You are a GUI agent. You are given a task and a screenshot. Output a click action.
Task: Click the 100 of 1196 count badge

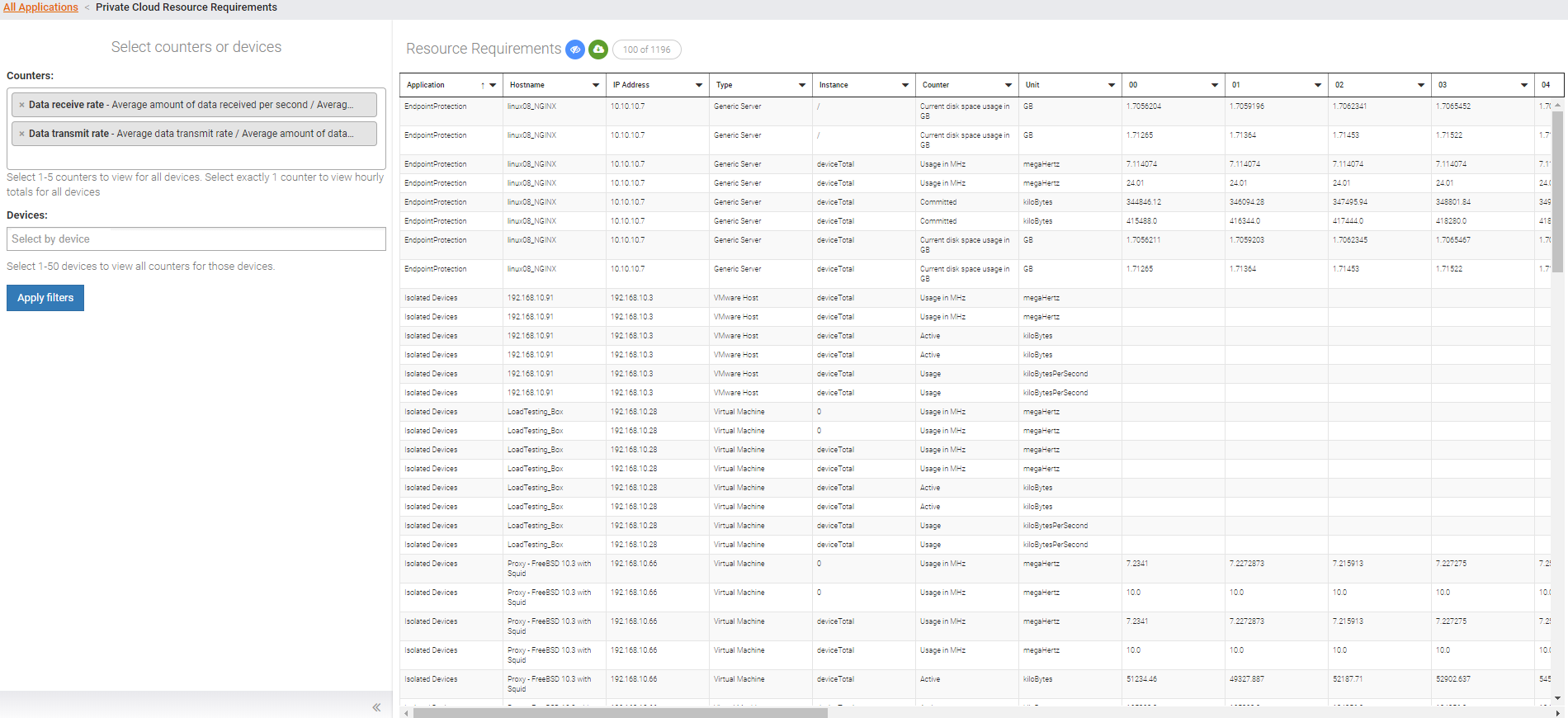(647, 50)
